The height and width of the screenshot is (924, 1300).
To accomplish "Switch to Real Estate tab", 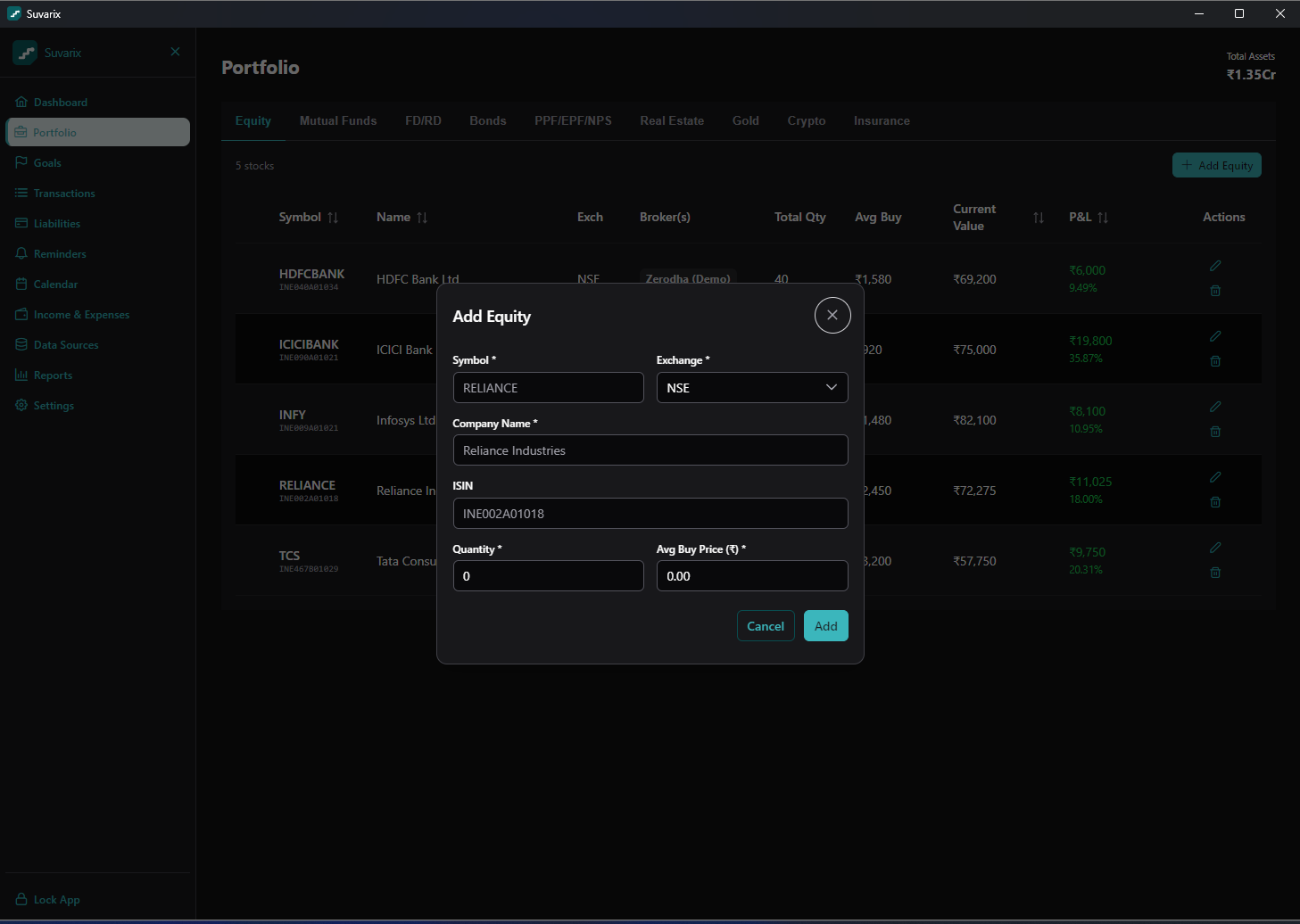I will pyautogui.click(x=672, y=120).
